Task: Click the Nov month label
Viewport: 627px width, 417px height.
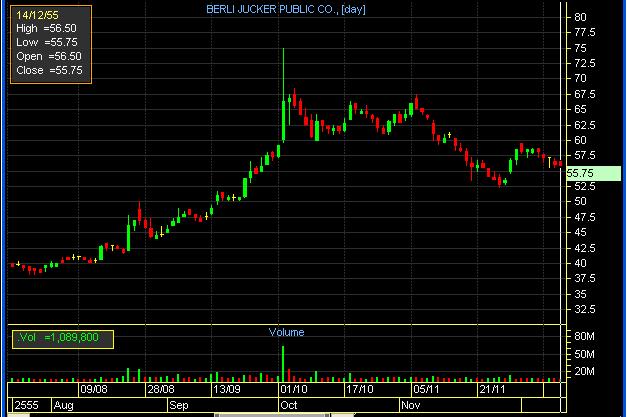Action: tap(411, 405)
